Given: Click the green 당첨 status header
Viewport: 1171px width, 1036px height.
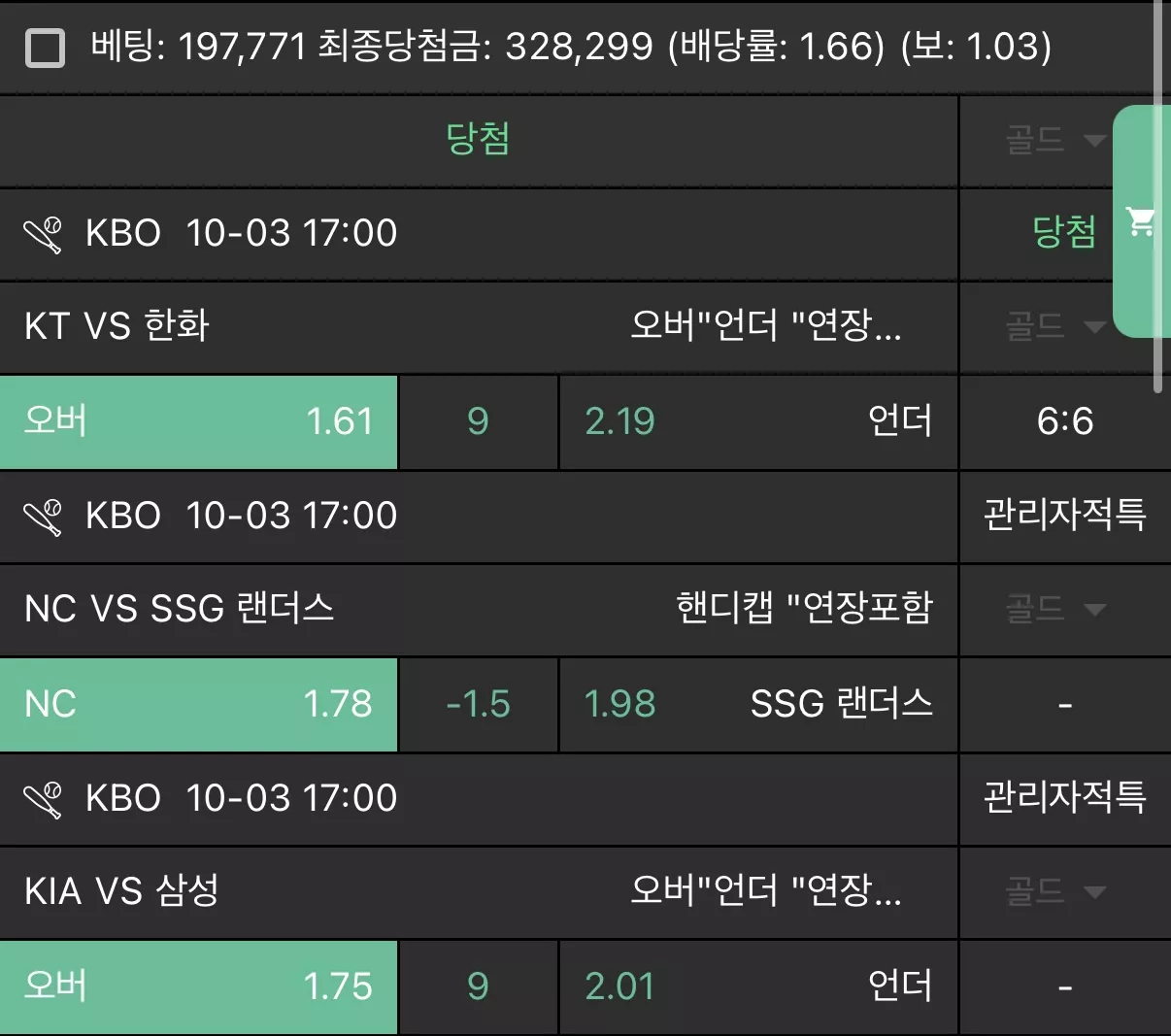Looking at the screenshot, I should point(478,140).
